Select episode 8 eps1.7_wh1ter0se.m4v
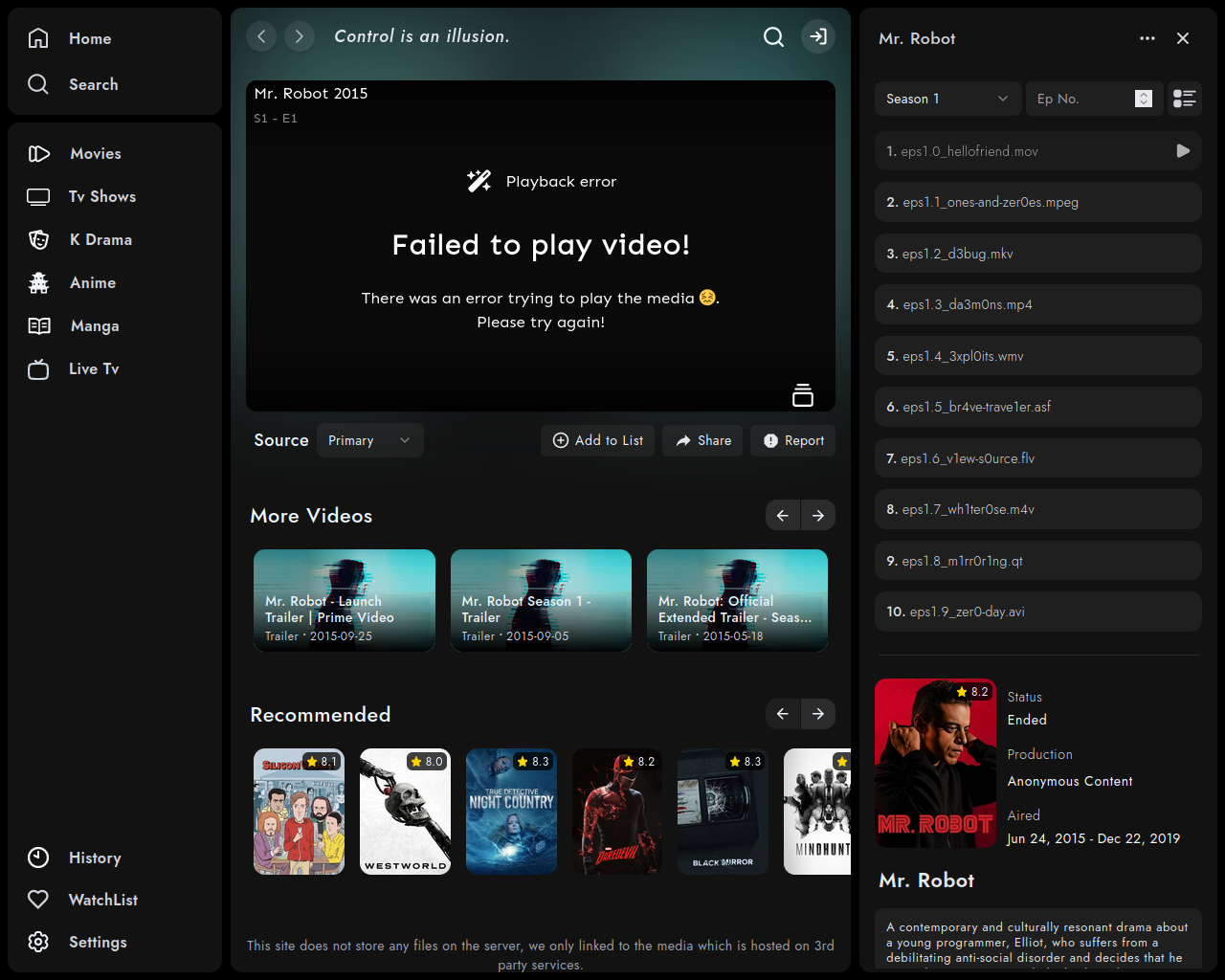This screenshot has width=1225, height=980. [x=1038, y=509]
